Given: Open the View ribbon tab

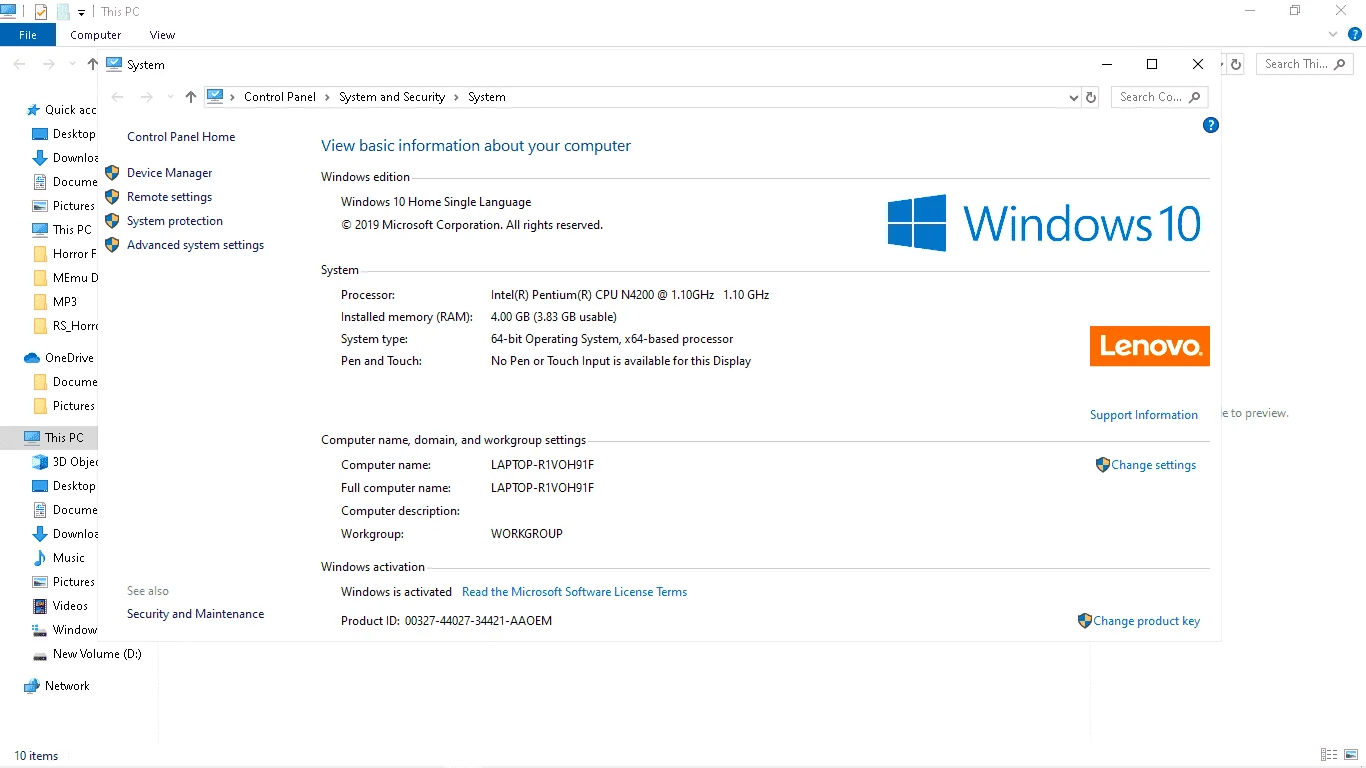Looking at the screenshot, I should pyautogui.click(x=162, y=35).
